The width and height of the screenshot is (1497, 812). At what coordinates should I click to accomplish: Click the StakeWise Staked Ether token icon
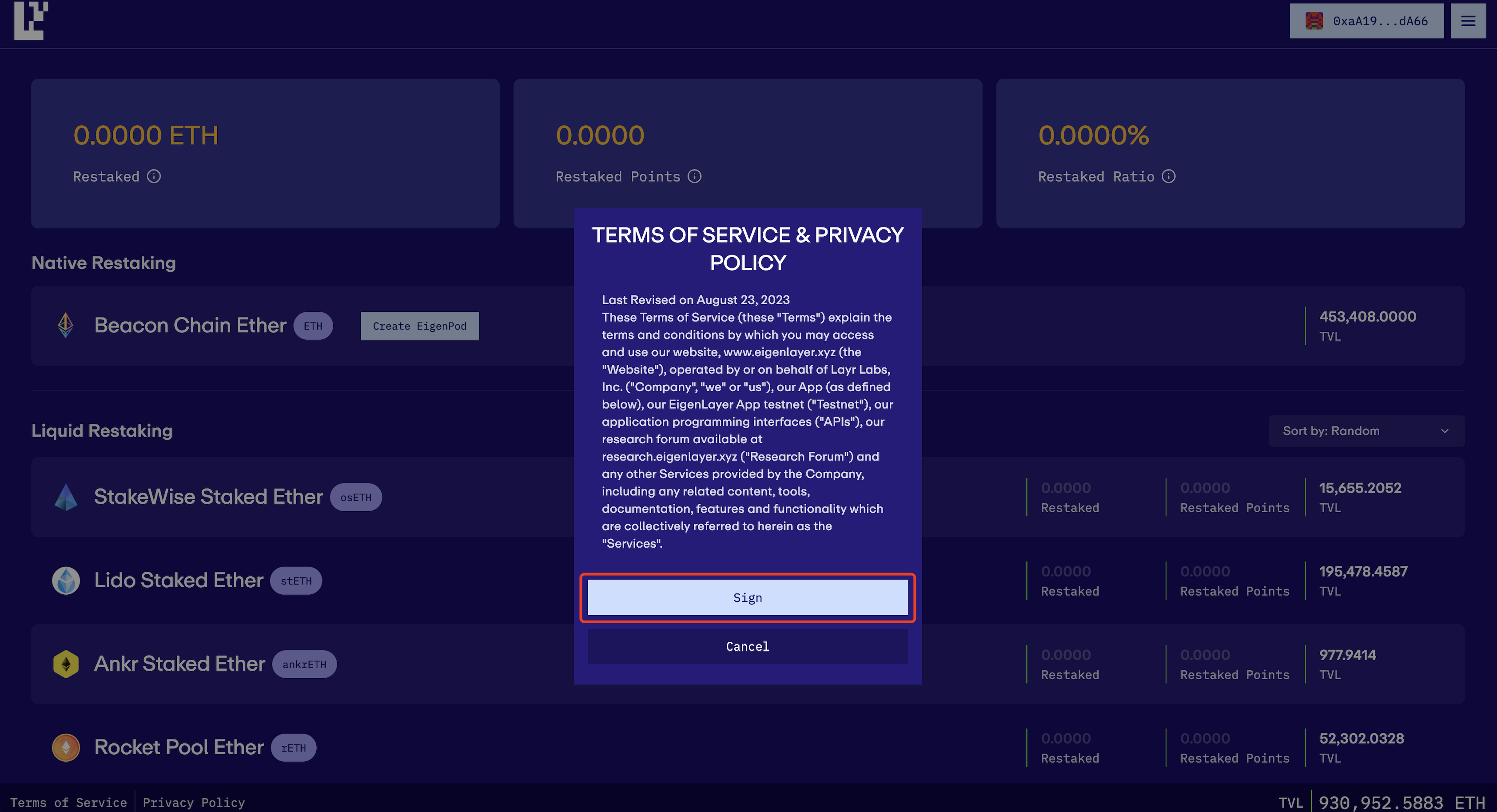(66, 497)
